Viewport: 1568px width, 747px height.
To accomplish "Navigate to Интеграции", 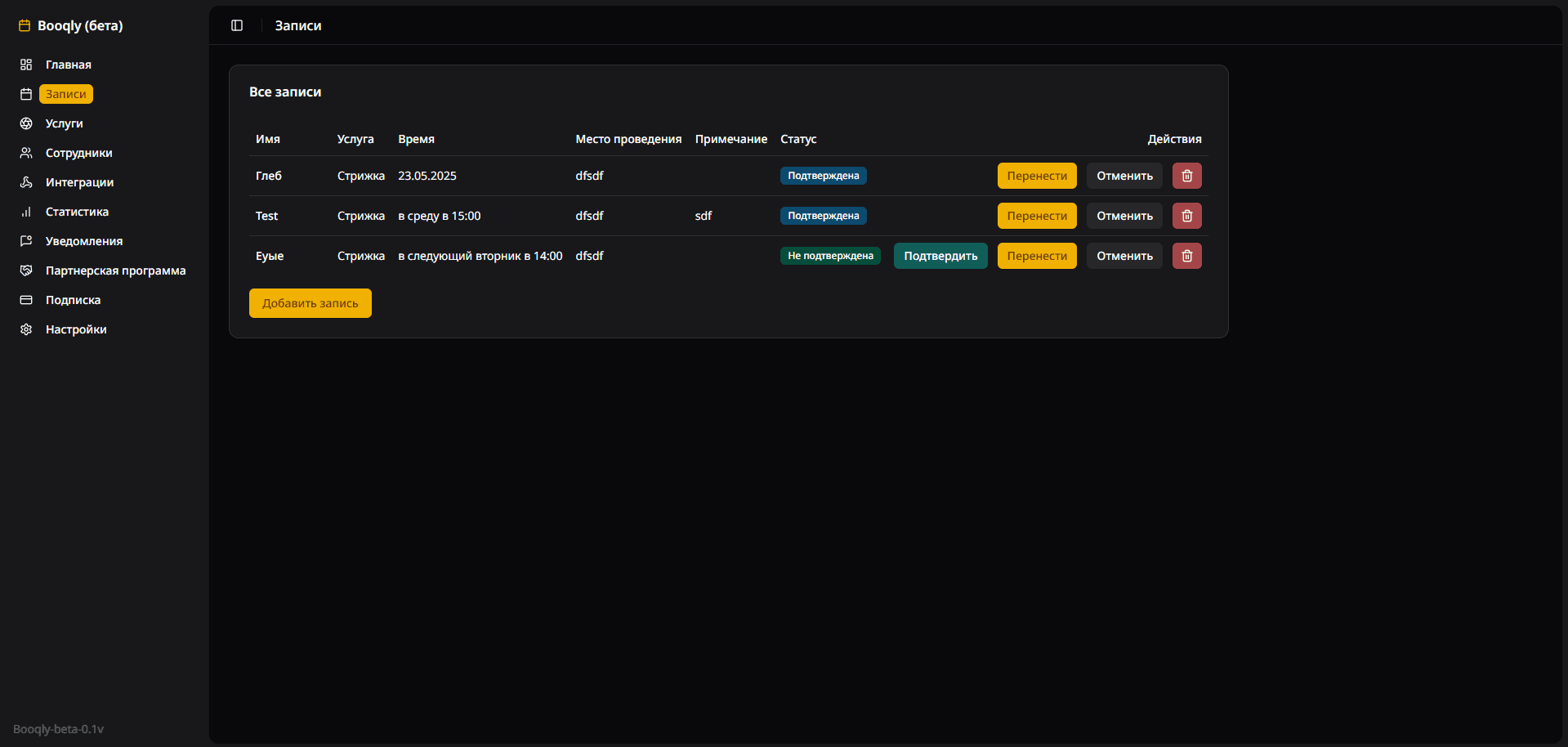I will pyautogui.click(x=80, y=182).
